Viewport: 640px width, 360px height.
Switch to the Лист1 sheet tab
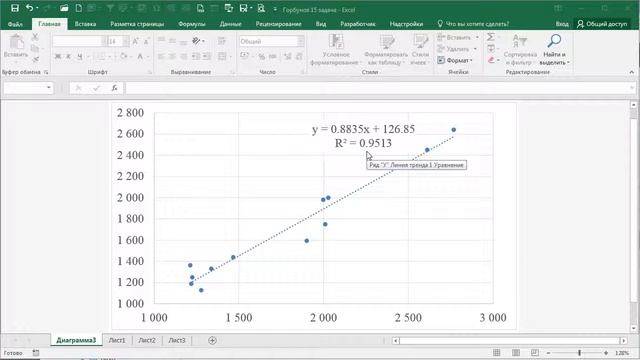pos(117,340)
